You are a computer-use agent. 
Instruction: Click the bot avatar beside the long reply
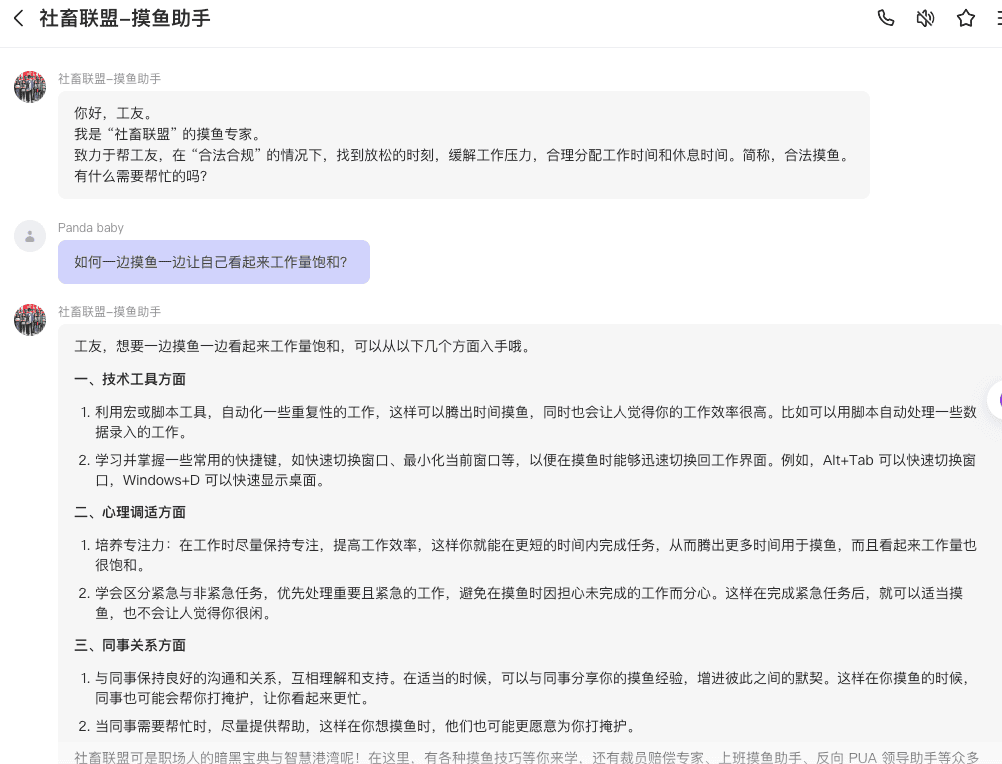(x=30, y=320)
